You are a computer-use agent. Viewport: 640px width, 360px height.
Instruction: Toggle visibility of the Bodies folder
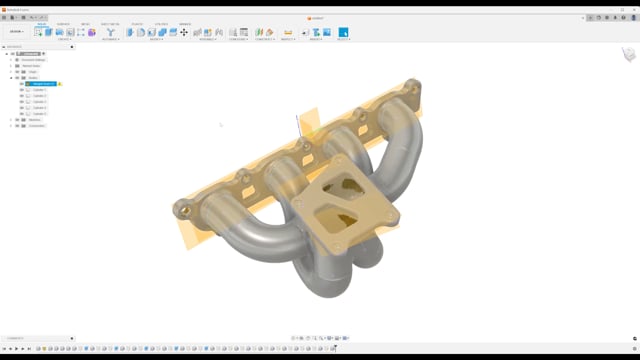[x=18, y=78]
